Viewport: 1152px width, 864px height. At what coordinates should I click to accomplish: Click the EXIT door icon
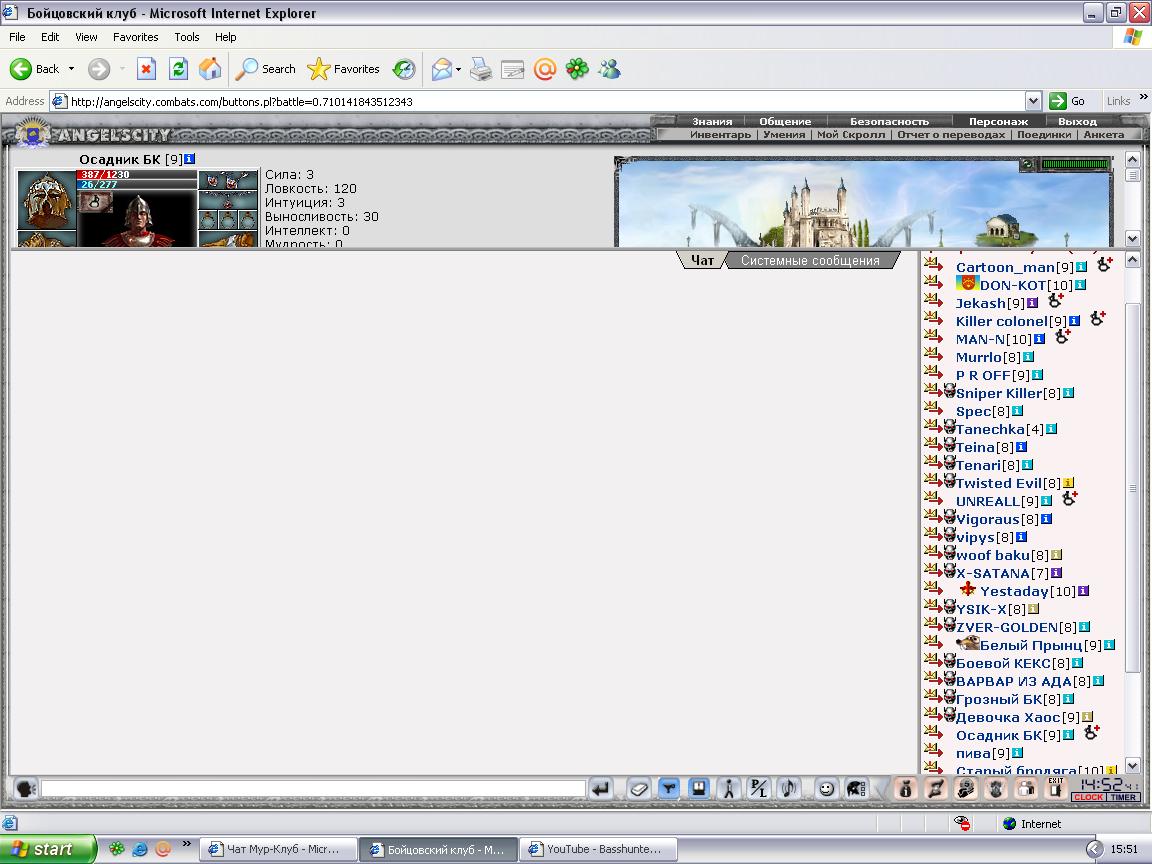point(1056,788)
